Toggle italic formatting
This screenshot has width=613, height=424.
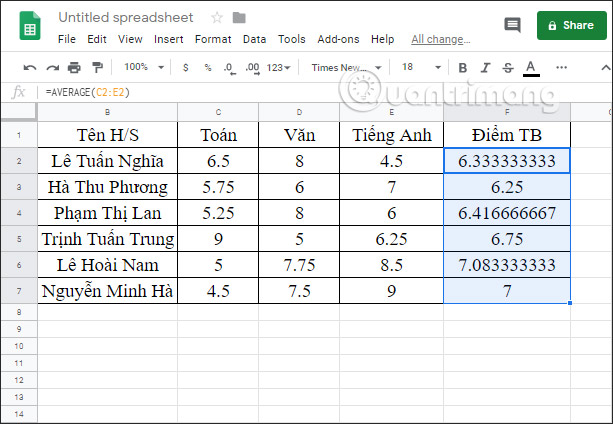[x=485, y=68]
